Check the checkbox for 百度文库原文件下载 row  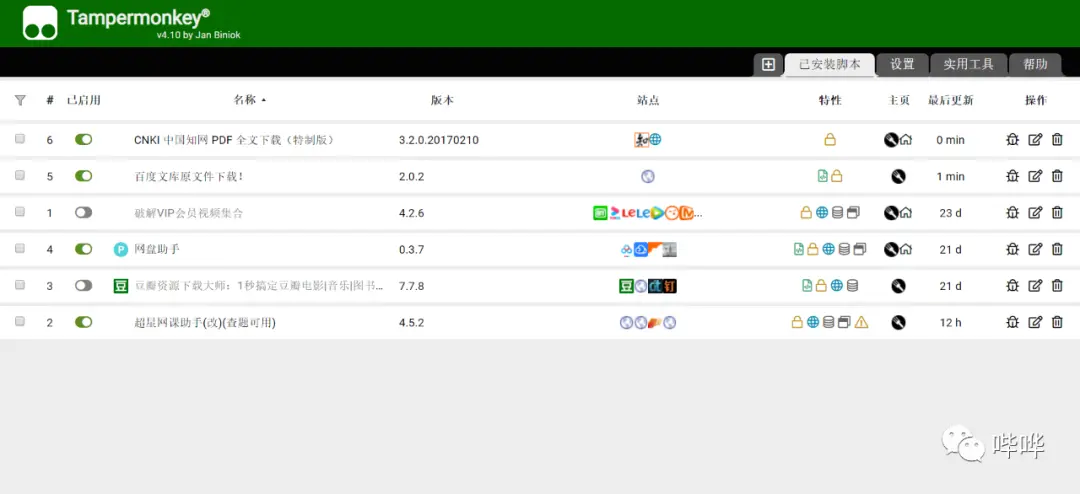[x=20, y=176]
